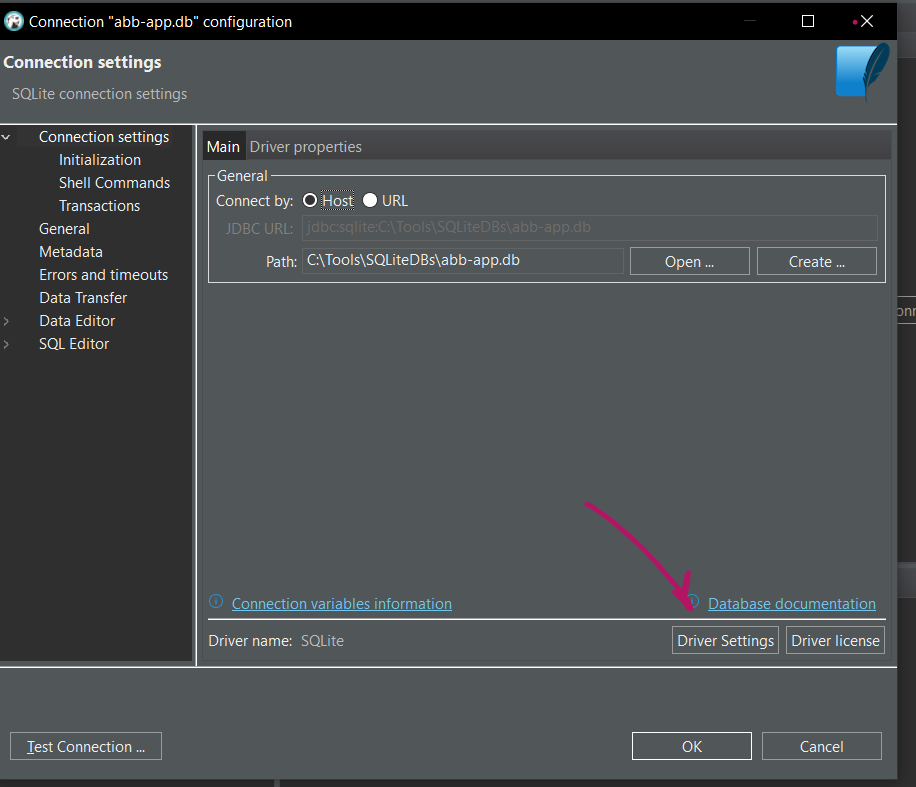The image size is (916, 787).
Task: Click the SQLite feather logo
Action: [x=863, y=71]
